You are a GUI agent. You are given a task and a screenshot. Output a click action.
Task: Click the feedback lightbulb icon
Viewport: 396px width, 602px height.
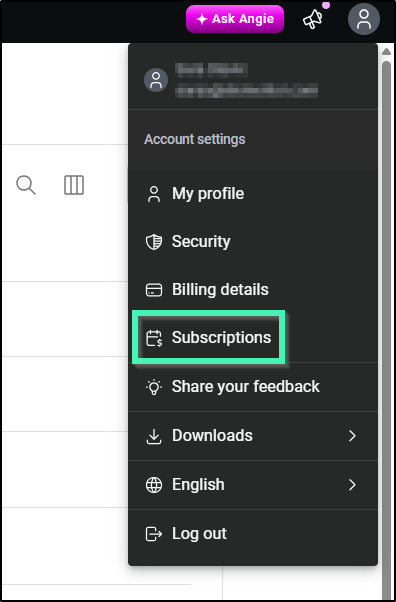[154, 387]
